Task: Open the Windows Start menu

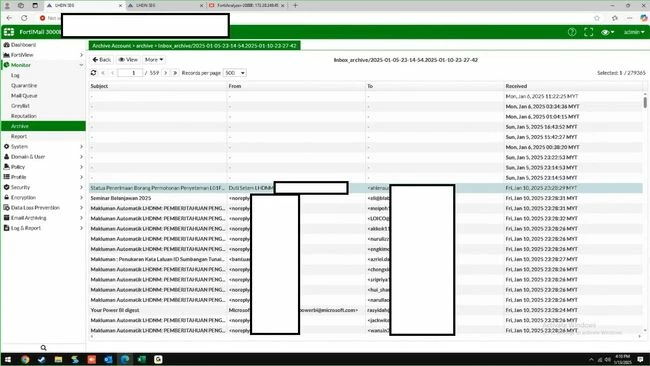Action: pos(8,359)
